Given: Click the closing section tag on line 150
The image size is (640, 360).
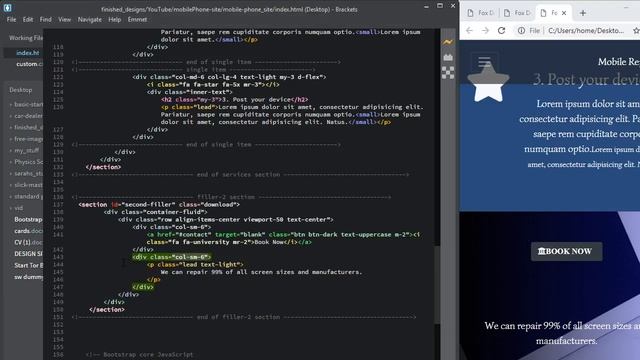Looking at the screenshot, I should (107, 310).
